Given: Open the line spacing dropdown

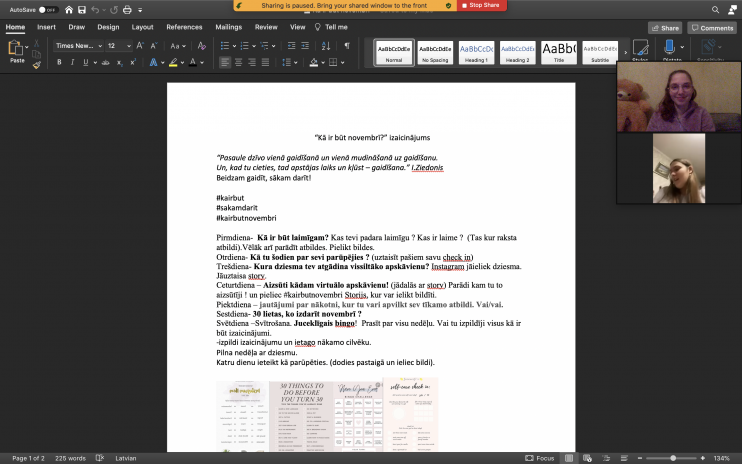Looking at the screenshot, I should point(290,62).
